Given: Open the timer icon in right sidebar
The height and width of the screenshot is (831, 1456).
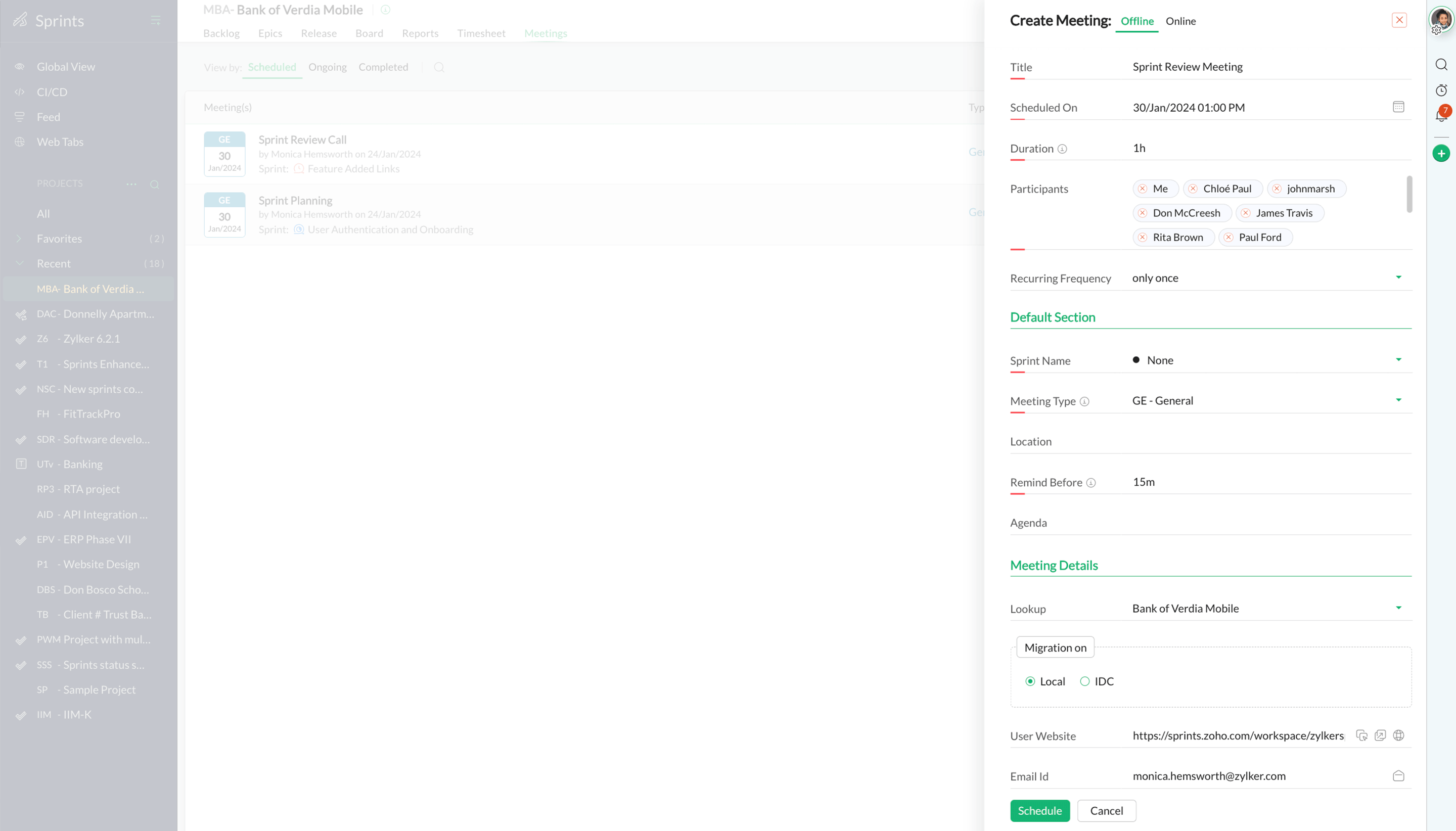Looking at the screenshot, I should coord(1441,90).
